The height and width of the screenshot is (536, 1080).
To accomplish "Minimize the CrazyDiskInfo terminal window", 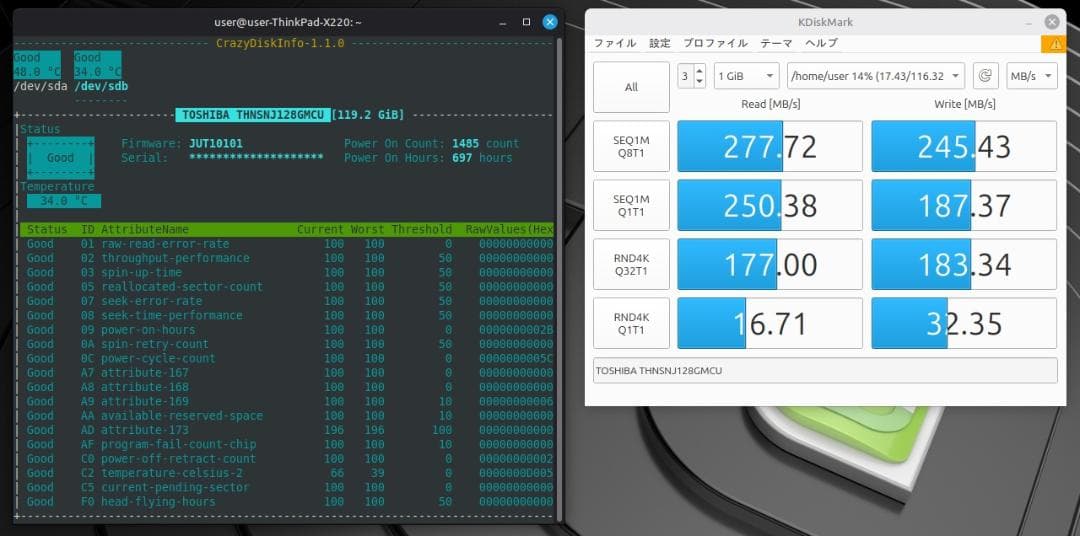I will pos(504,22).
